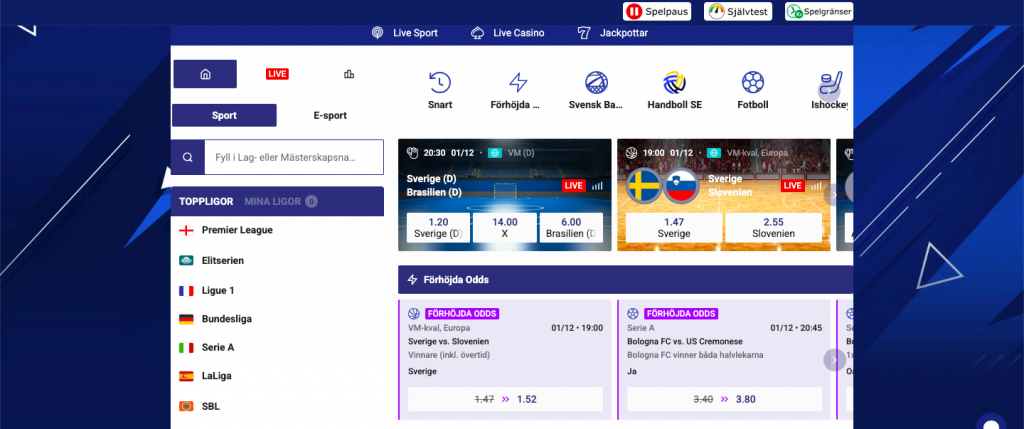Open the MINA LIGOR tab
The image size is (1024, 429).
pos(274,201)
